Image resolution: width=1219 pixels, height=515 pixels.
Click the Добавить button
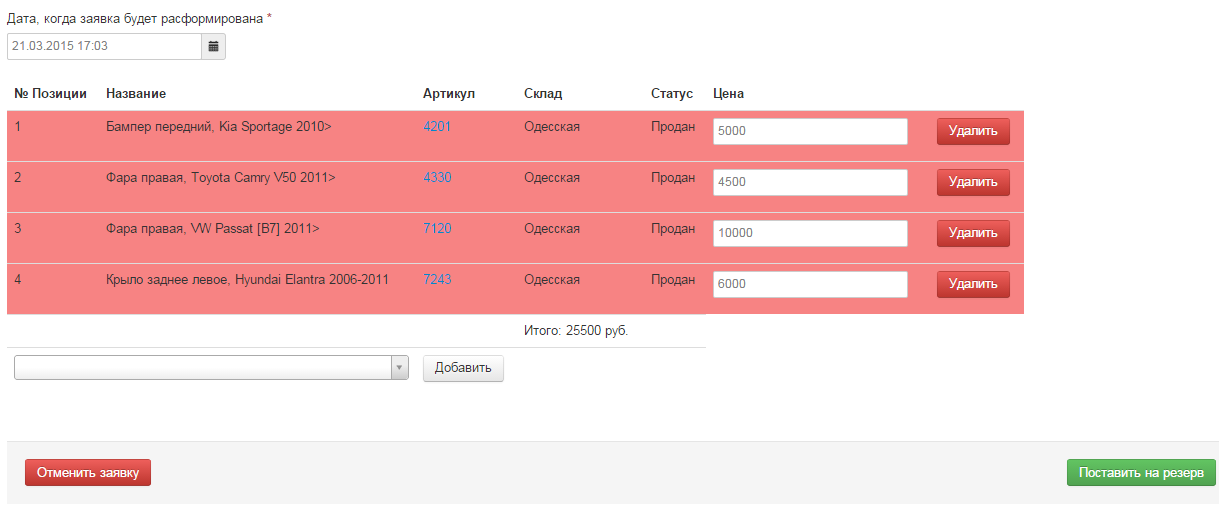(x=463, y=368)
